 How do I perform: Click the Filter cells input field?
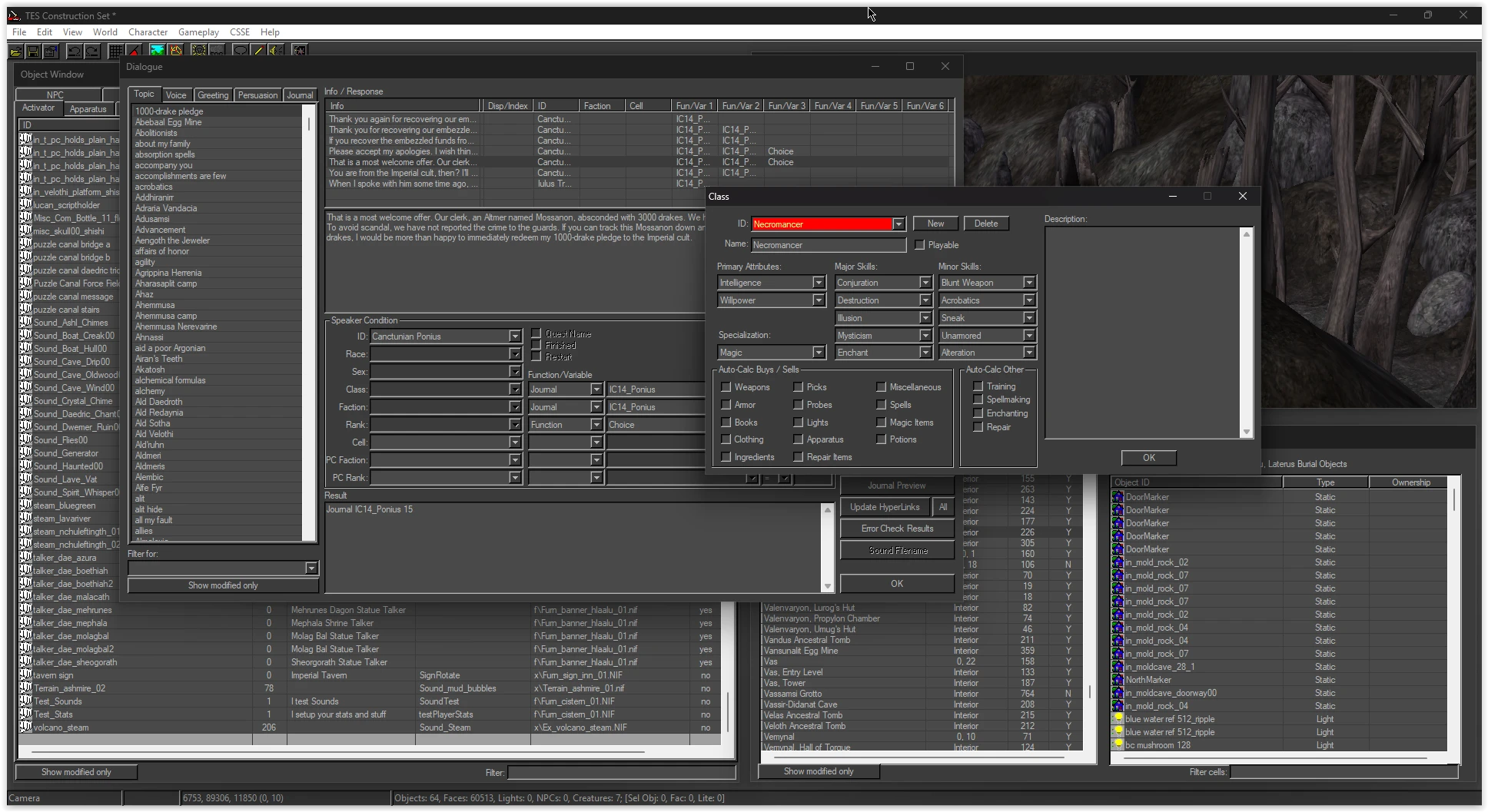coord(1344,772)
